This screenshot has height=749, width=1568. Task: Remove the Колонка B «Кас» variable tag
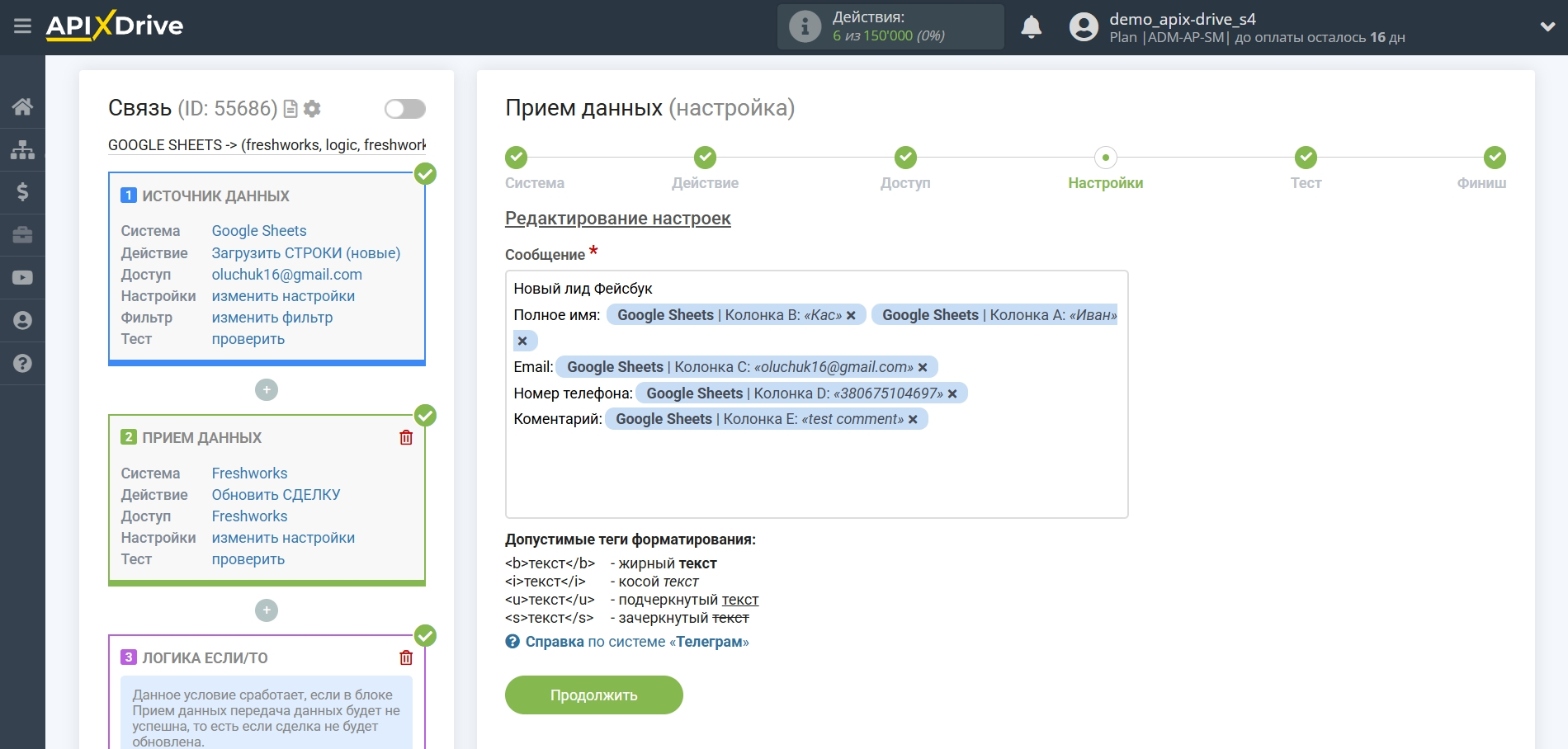[x=851, y=315]
